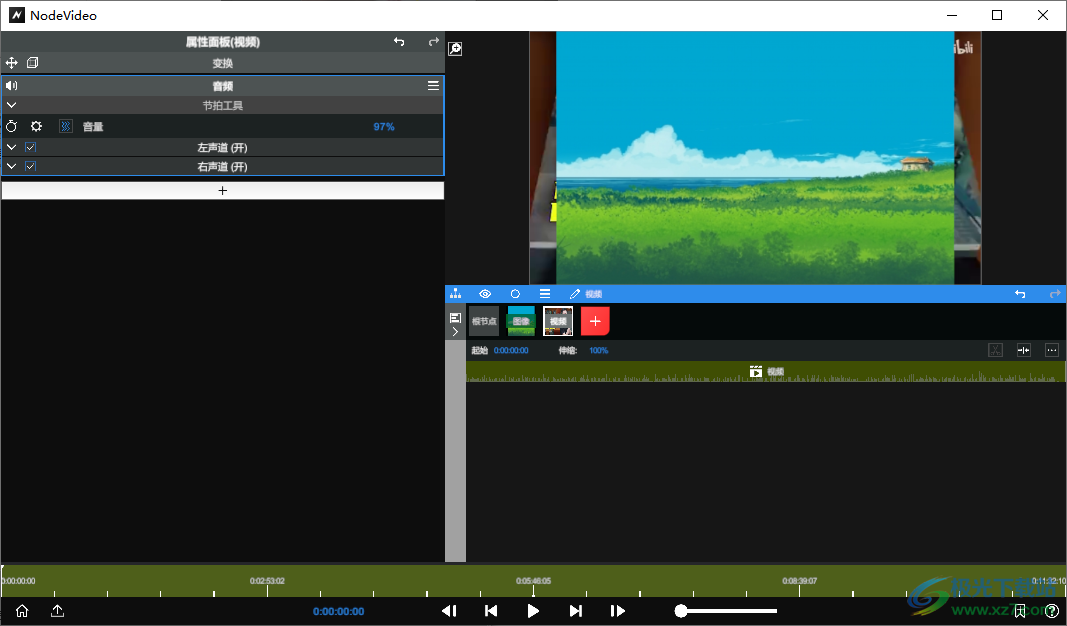Expand the chevron below the layer list icon
1067x626 pixels.
coord(455,331)
